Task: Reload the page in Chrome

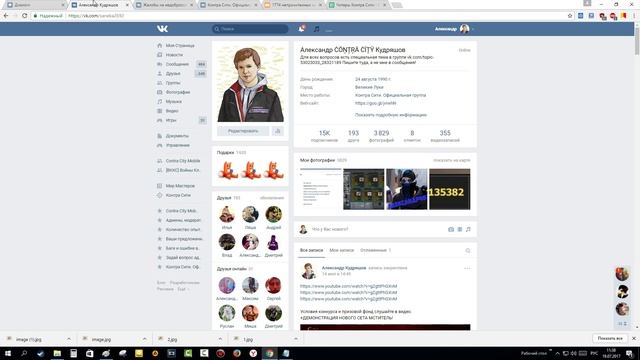Action: click(x=24, y=16)
